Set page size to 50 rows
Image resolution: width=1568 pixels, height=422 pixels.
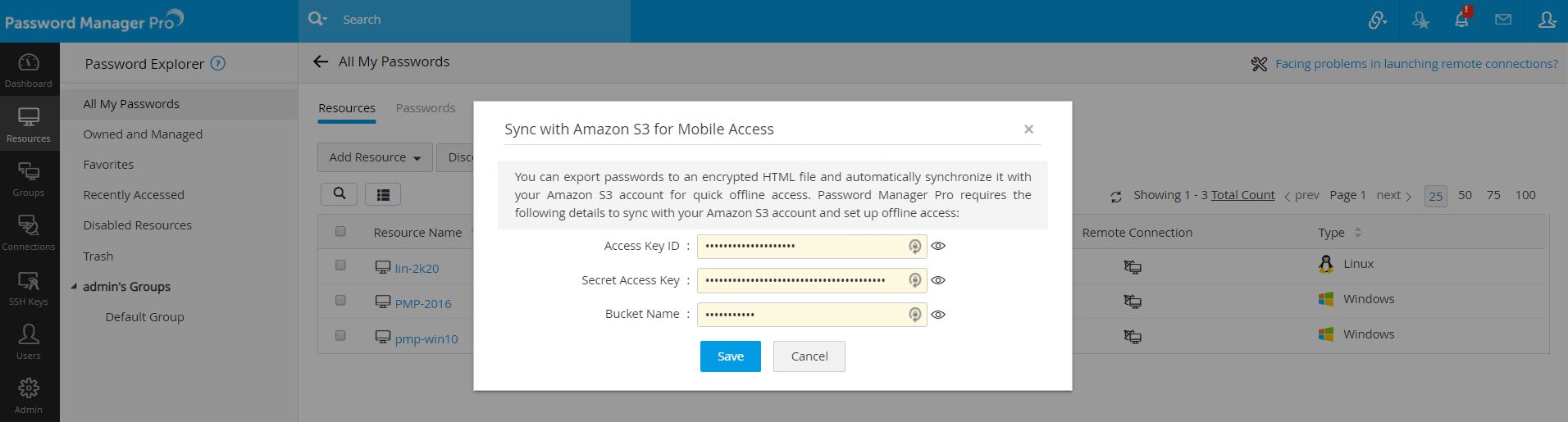click(x=1465, y=195)
